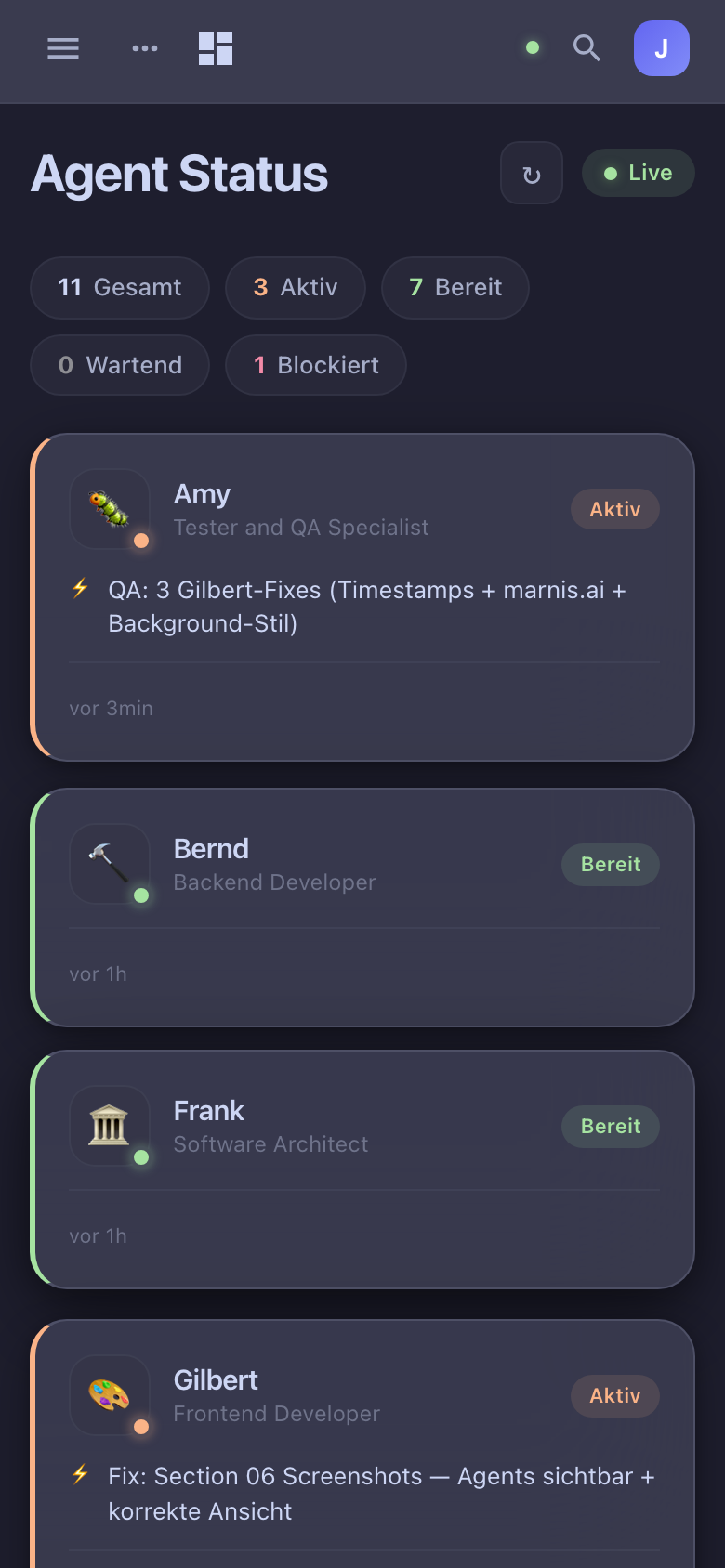
Task: Click the Live status badge
Action: point(638,173)
